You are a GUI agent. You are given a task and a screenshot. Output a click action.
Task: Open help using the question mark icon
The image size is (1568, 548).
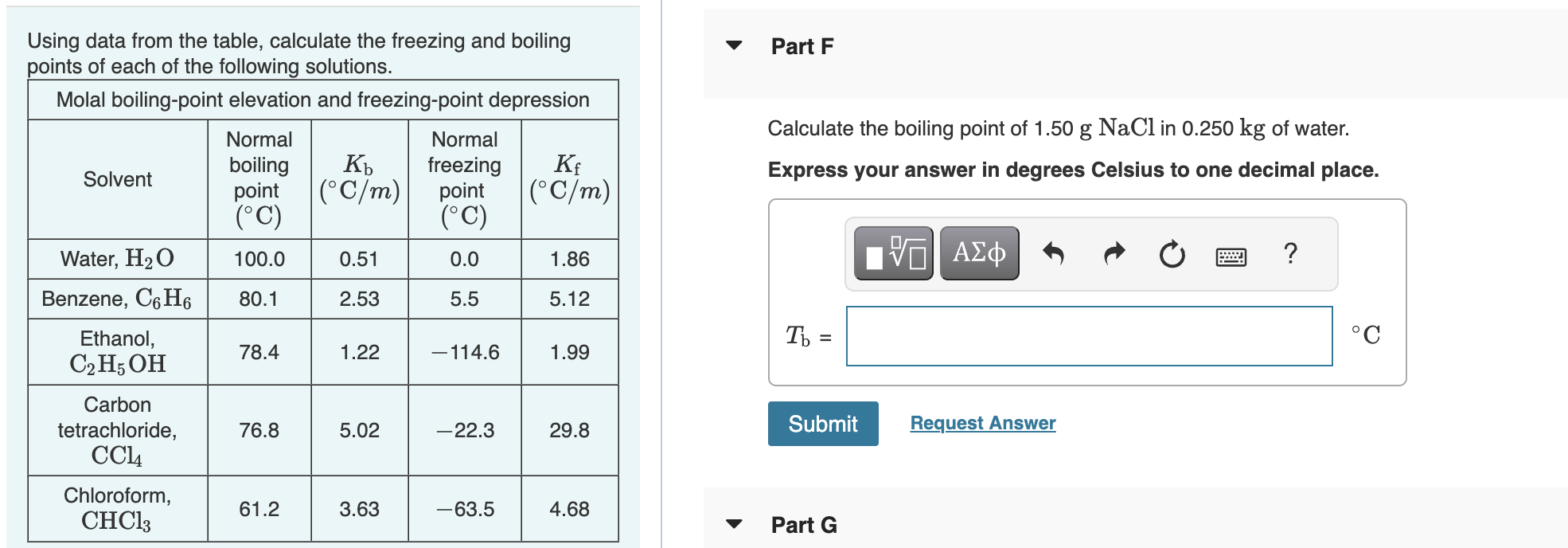click(x=1289, y=253)
